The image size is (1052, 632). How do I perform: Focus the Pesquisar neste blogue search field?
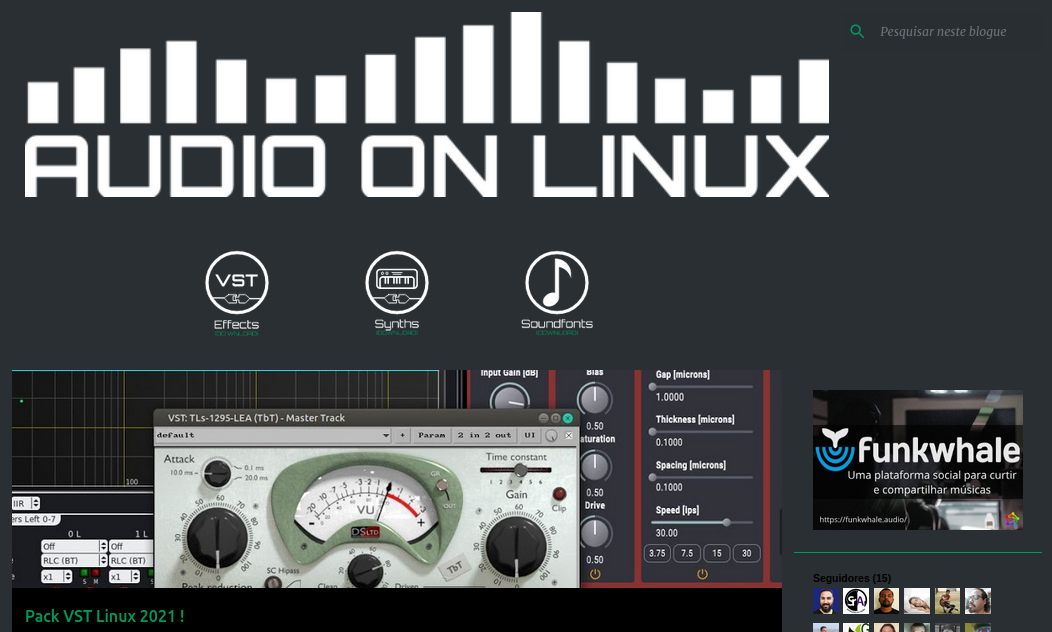[943, 32]
